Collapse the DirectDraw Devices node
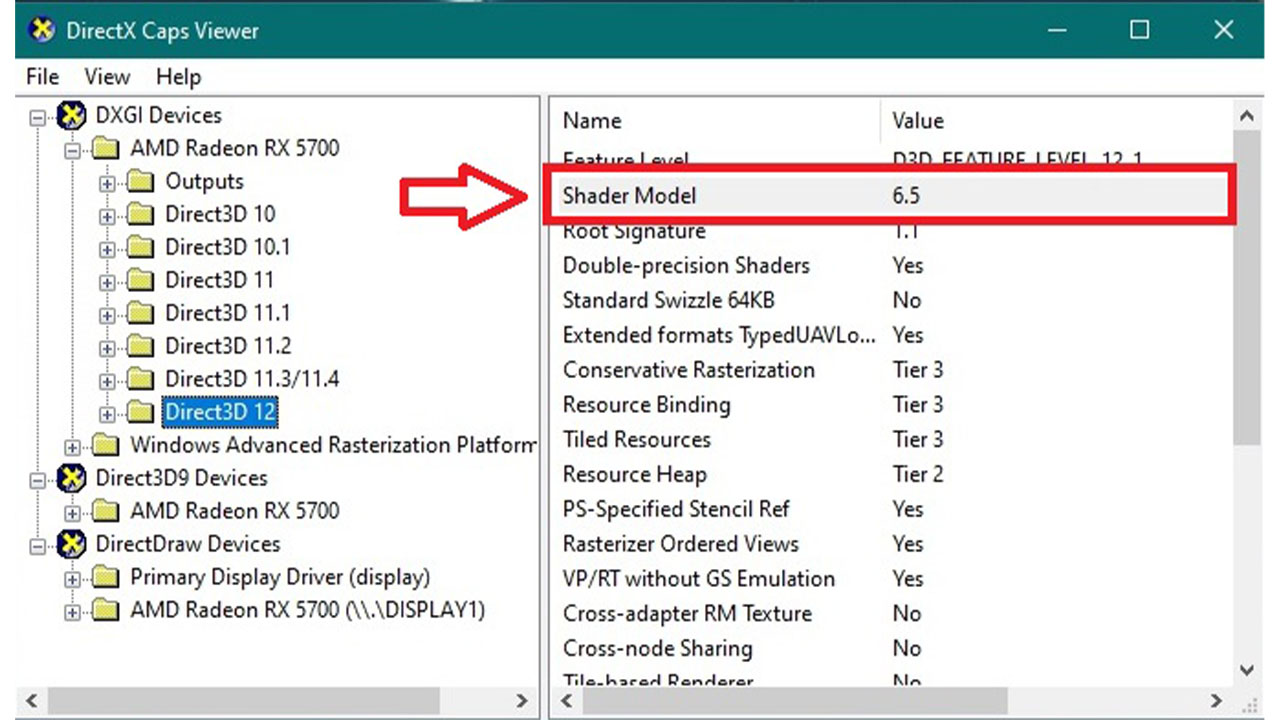The height and width of the screenshot is (720, 1280). 38,546
